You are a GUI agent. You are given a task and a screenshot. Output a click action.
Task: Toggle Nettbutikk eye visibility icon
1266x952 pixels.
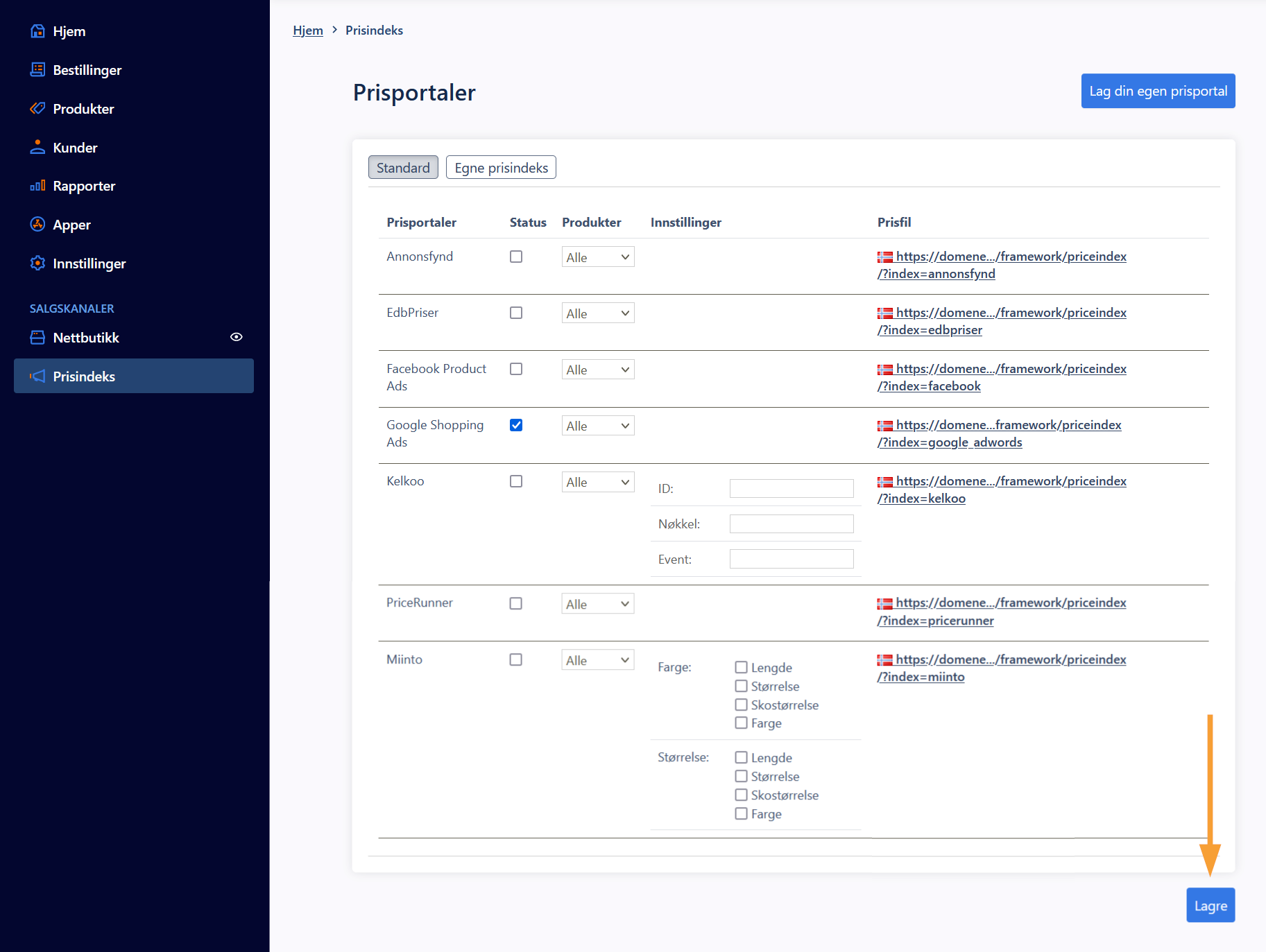pos(237,337)
